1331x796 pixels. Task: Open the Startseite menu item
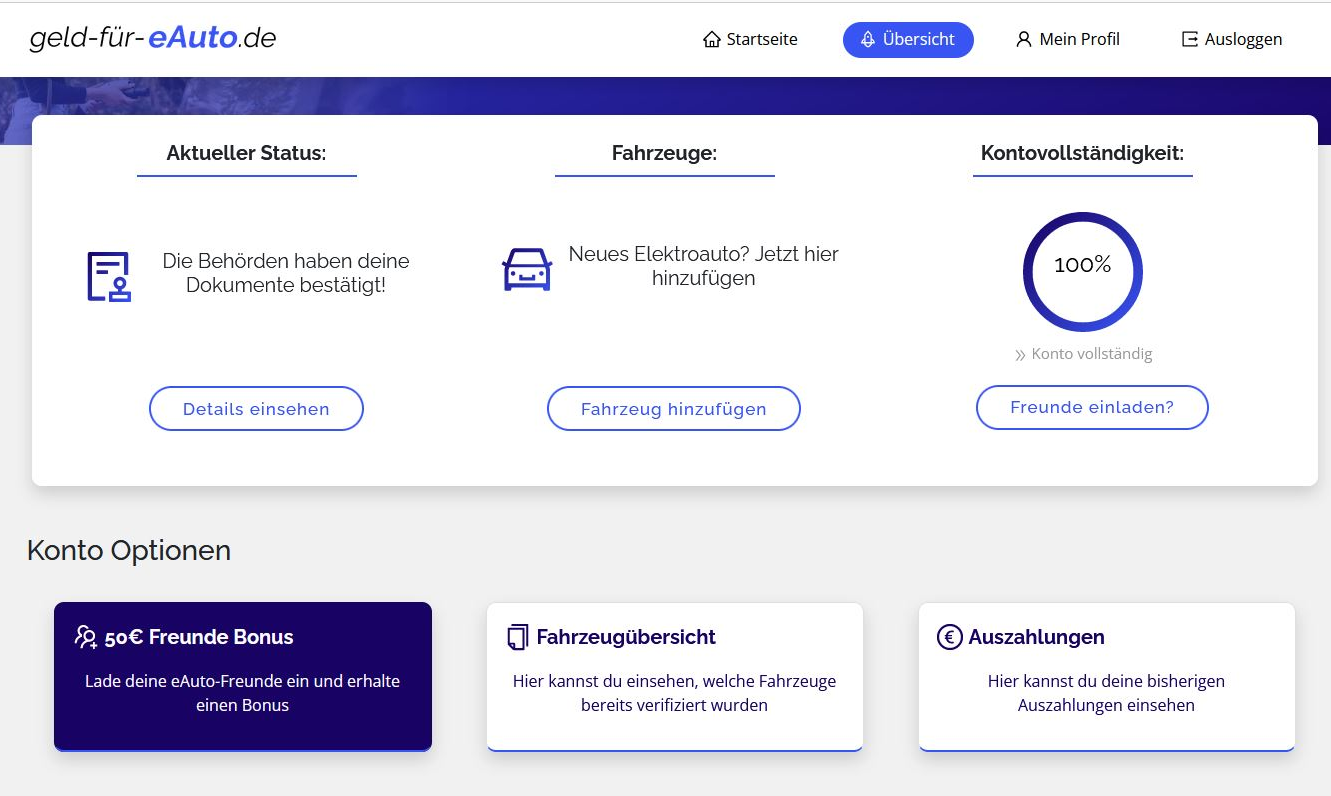click(750, 40)
